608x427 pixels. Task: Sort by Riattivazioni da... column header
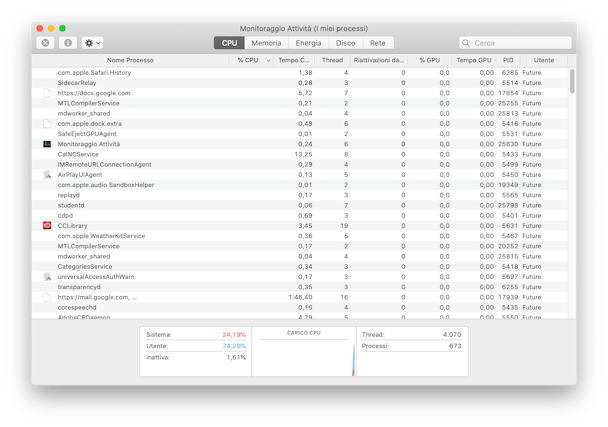click(x=379, y=60)
